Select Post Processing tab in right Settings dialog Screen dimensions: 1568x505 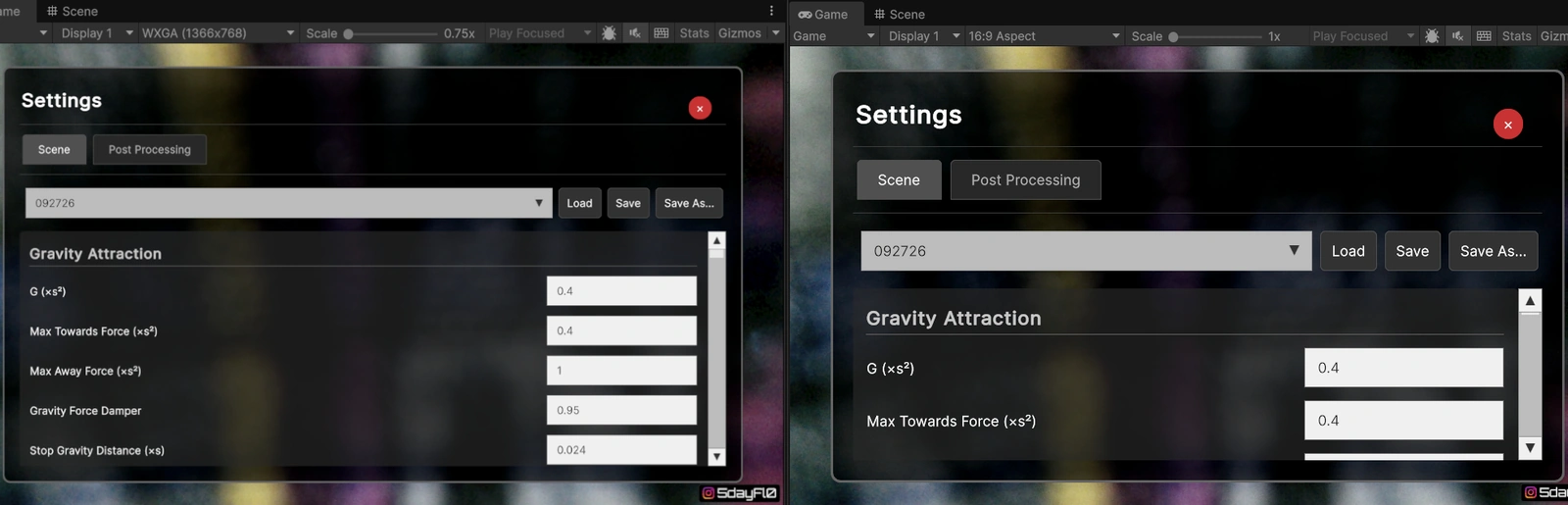coord(1025,180)
